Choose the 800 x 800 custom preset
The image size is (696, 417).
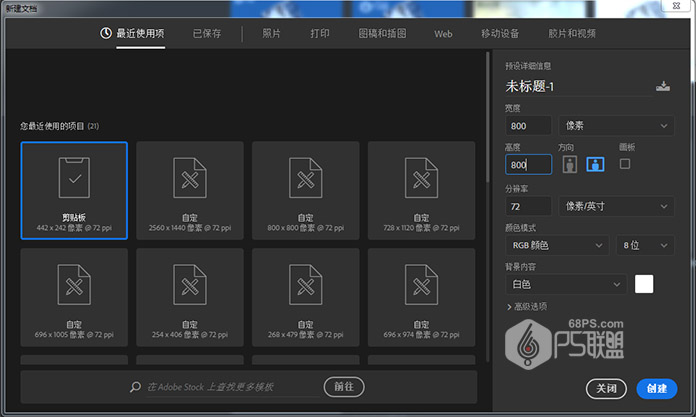click(x=306, y=191)
